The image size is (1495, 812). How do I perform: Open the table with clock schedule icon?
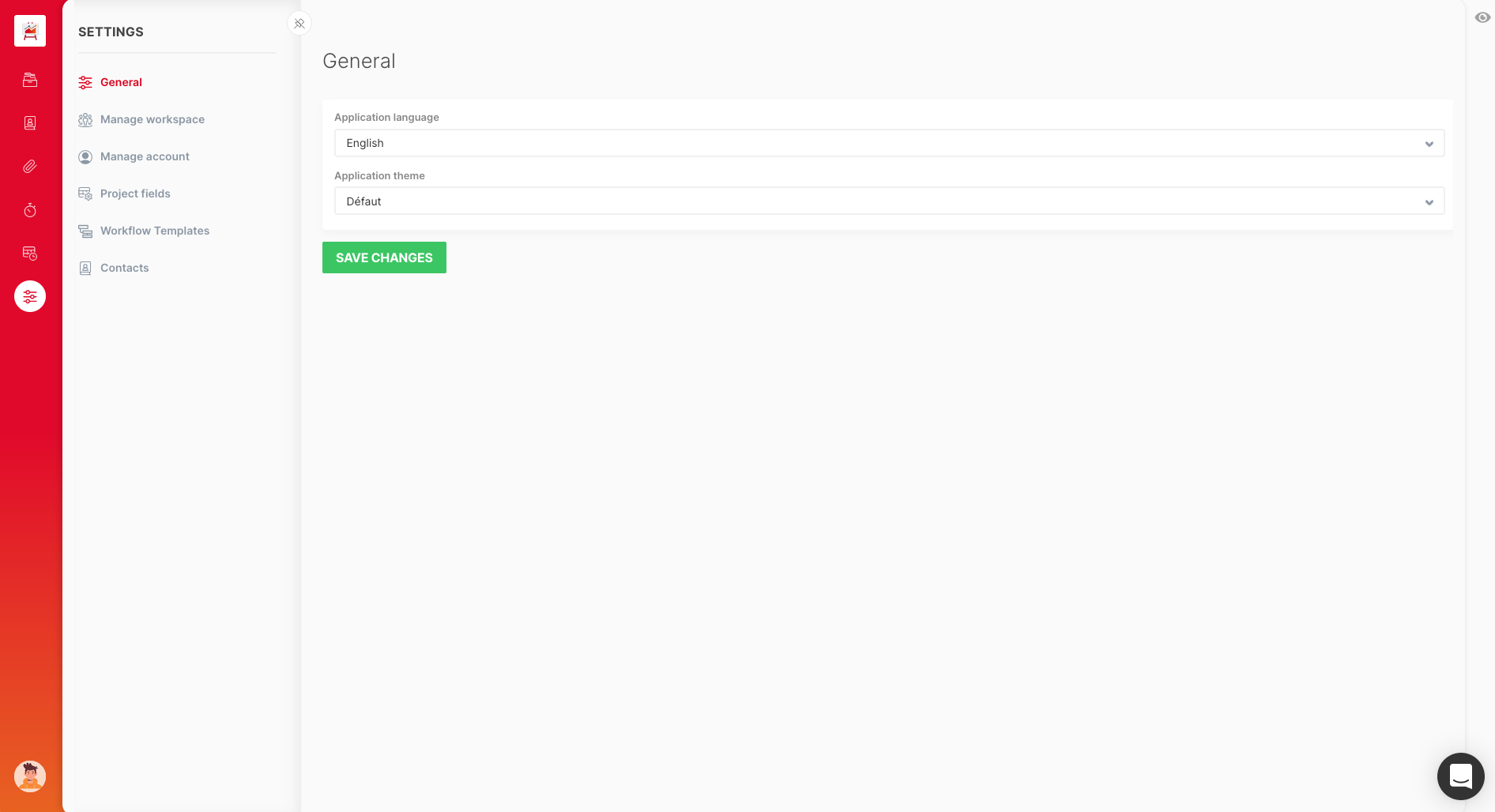[30, 254]
